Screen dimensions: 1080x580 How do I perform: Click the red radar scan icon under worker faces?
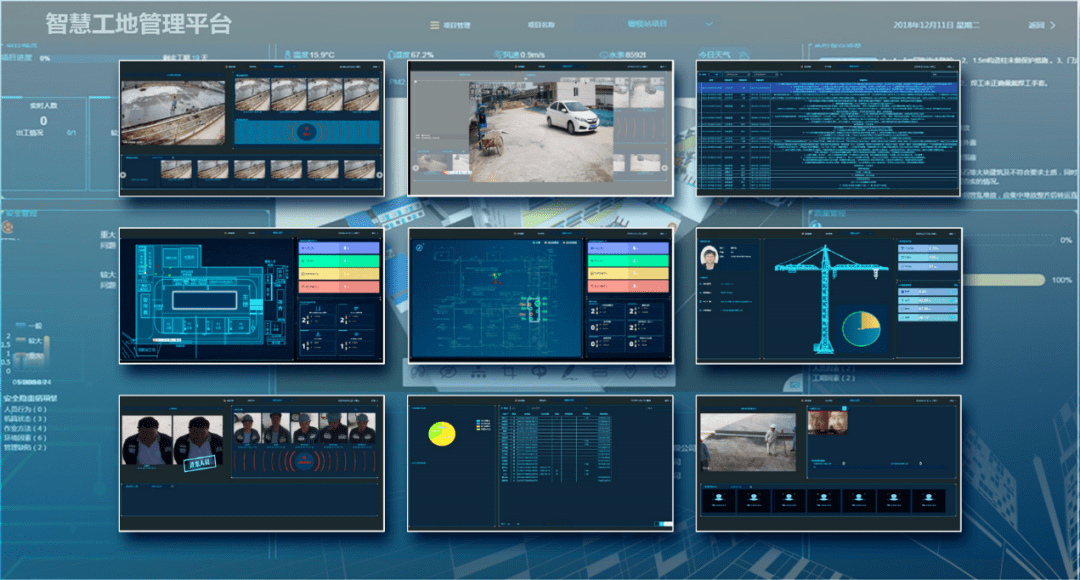click(305, 462)
